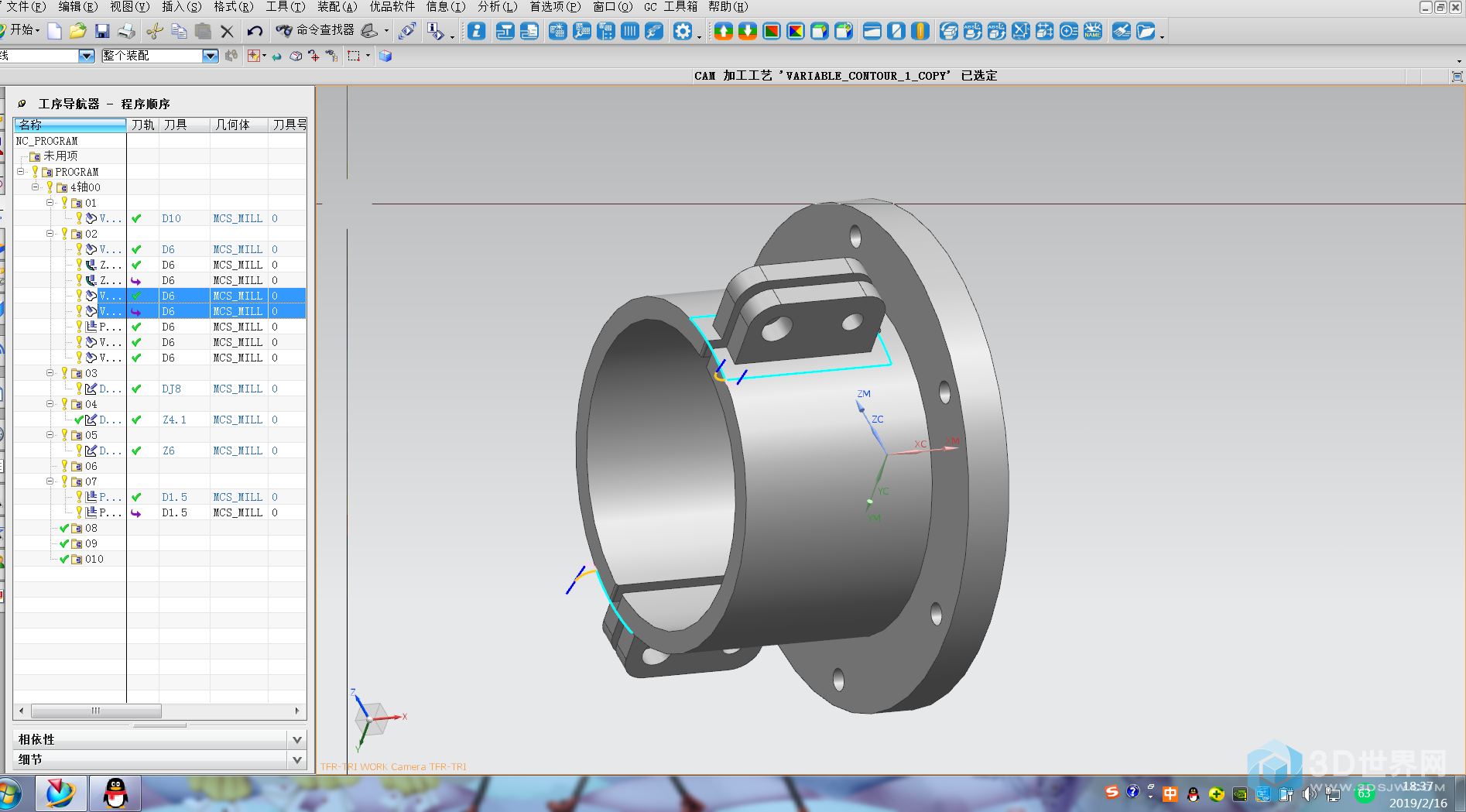The height and width of the screenshot is (812, 1466).
Task: Click the multicolor X color icon
Action: click(795, 31)
